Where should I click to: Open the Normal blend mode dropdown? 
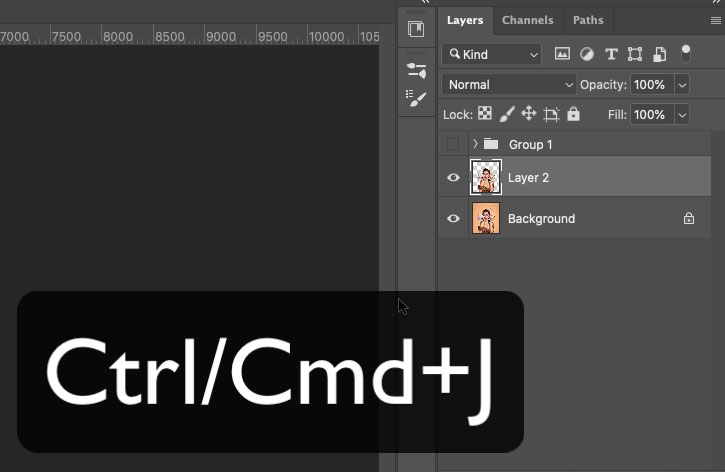pyautogui.click(x=509, y=85)
